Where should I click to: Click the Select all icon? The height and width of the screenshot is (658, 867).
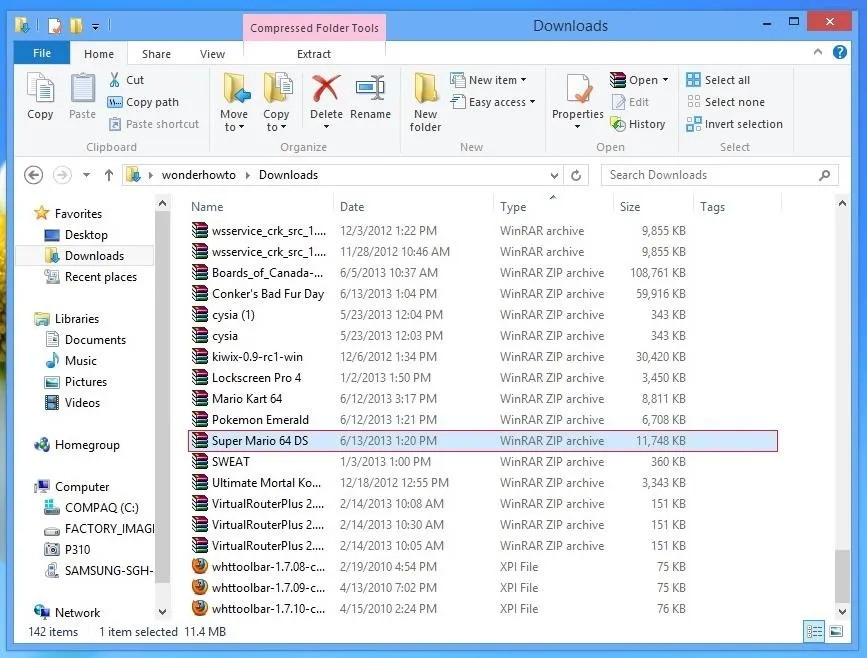click(x=693, y=80)
